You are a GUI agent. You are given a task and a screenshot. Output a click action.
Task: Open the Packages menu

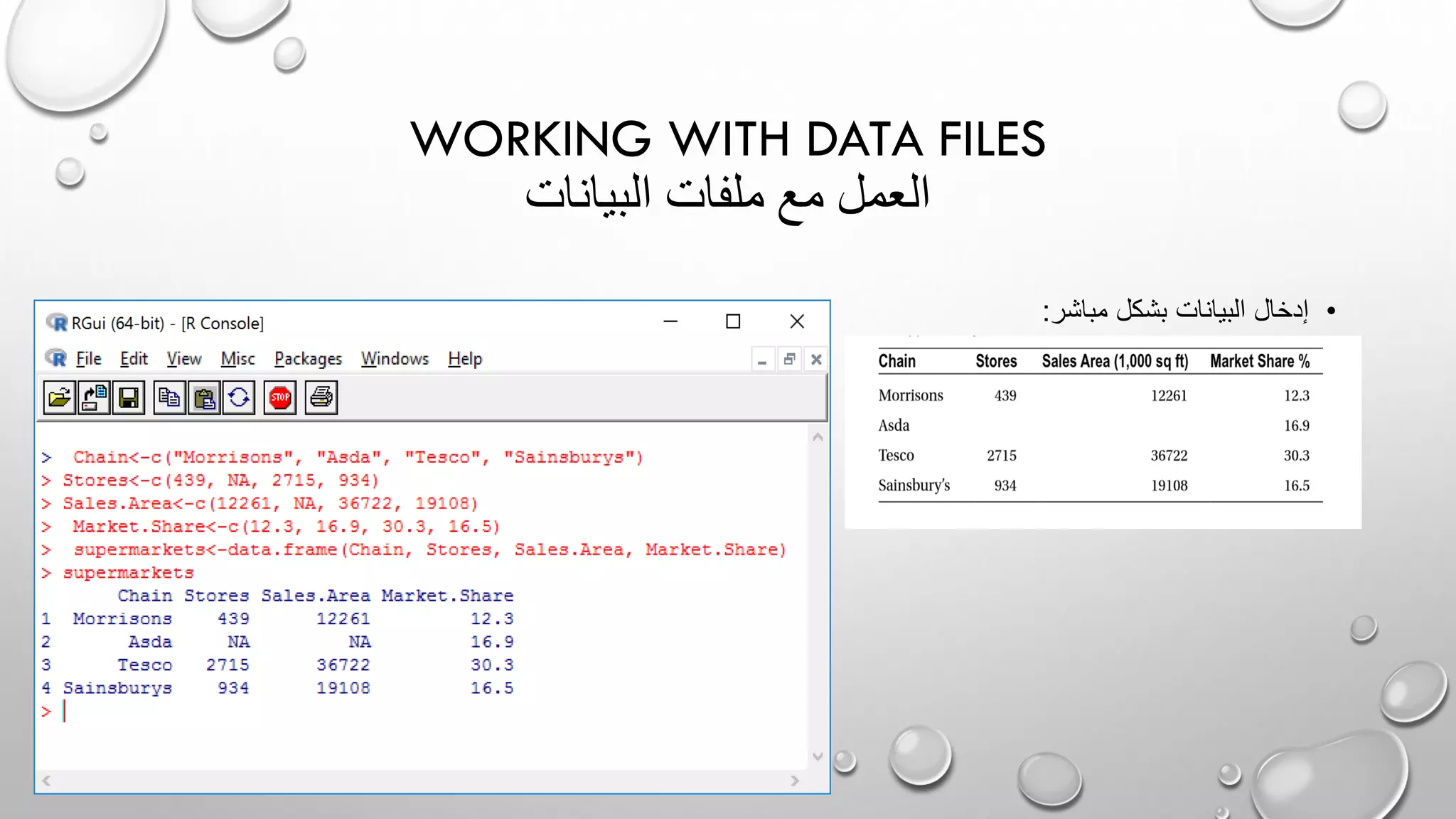pos(308,359)
